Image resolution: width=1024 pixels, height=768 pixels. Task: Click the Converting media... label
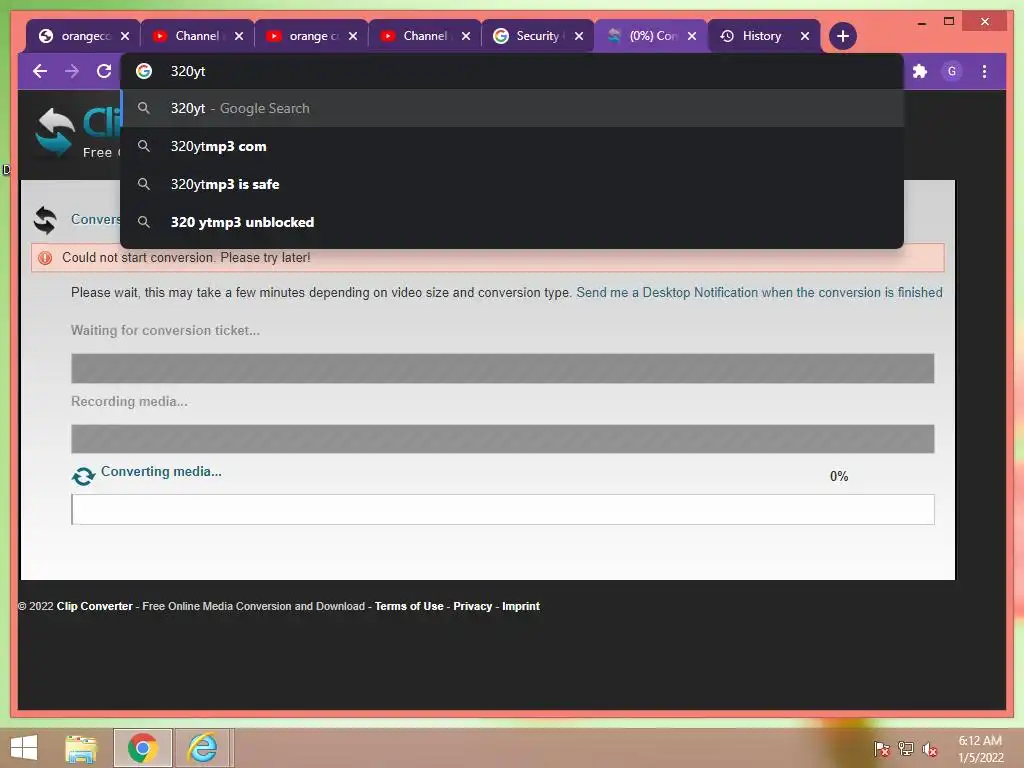click(x=161, y=472)
